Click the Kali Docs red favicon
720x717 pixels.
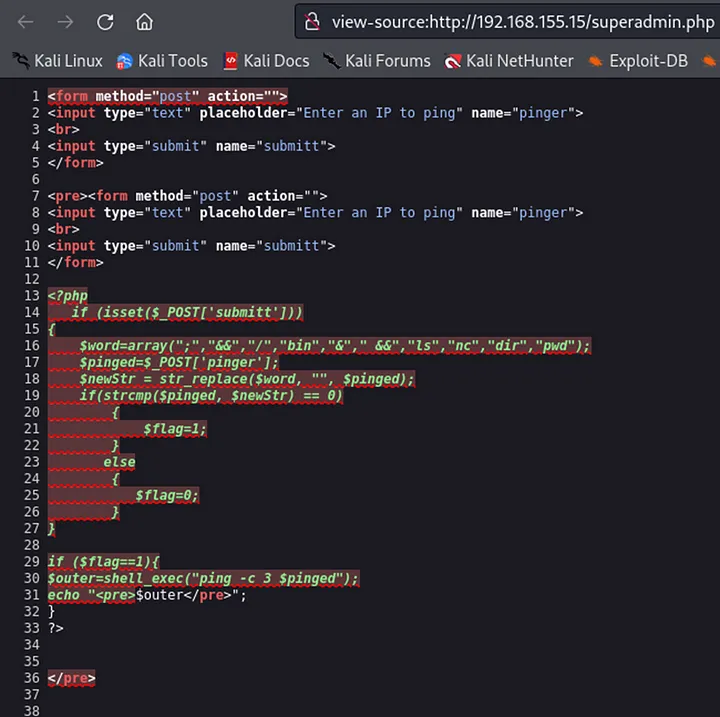[x=231, y=61]
